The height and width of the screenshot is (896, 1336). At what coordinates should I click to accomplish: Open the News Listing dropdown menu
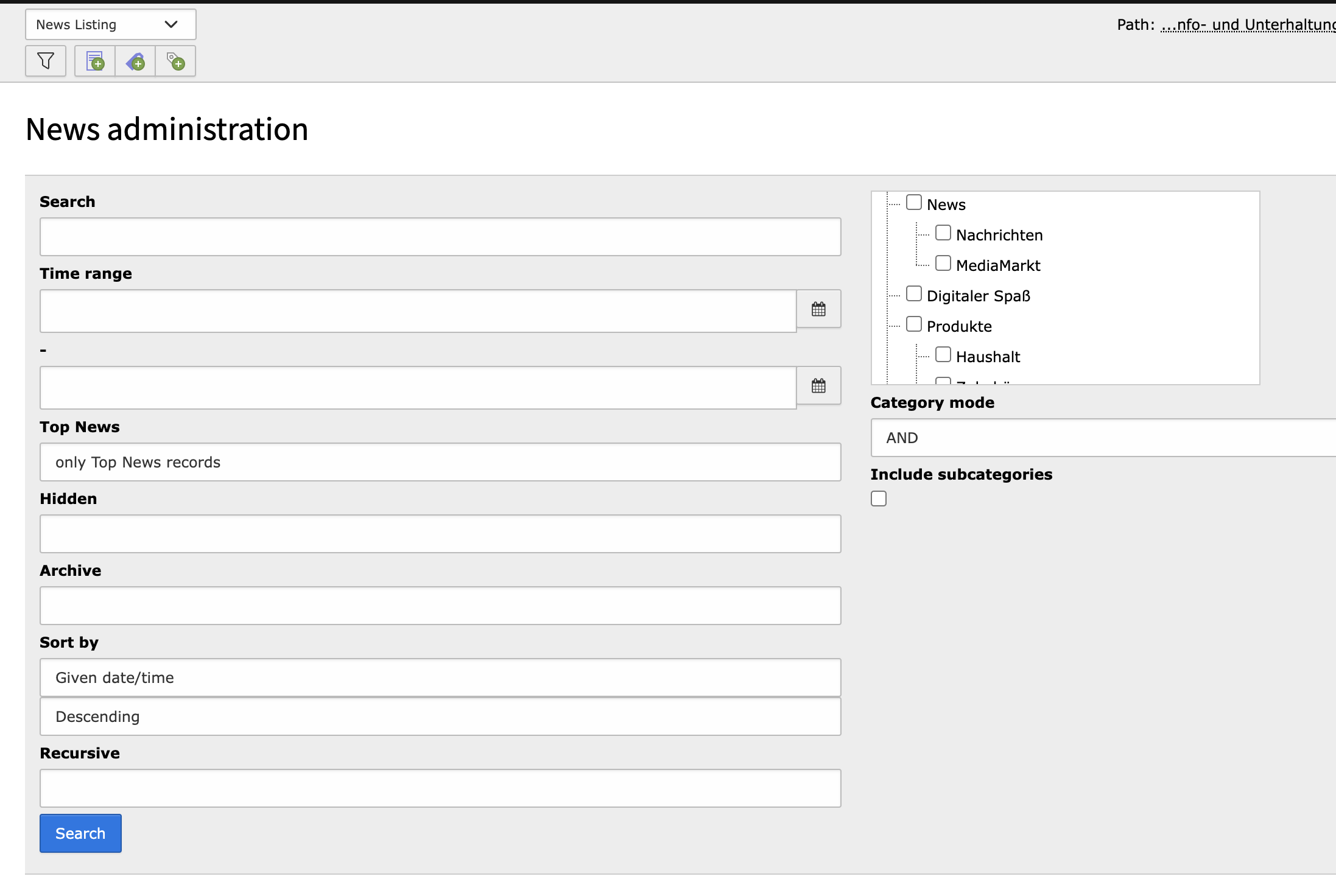click(110, 24)
